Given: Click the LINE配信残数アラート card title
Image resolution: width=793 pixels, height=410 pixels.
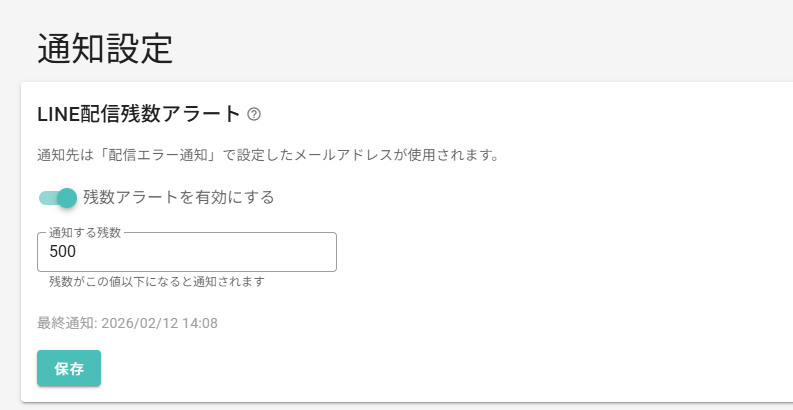Looking at the screenshot, I should [x=139, y=114].
